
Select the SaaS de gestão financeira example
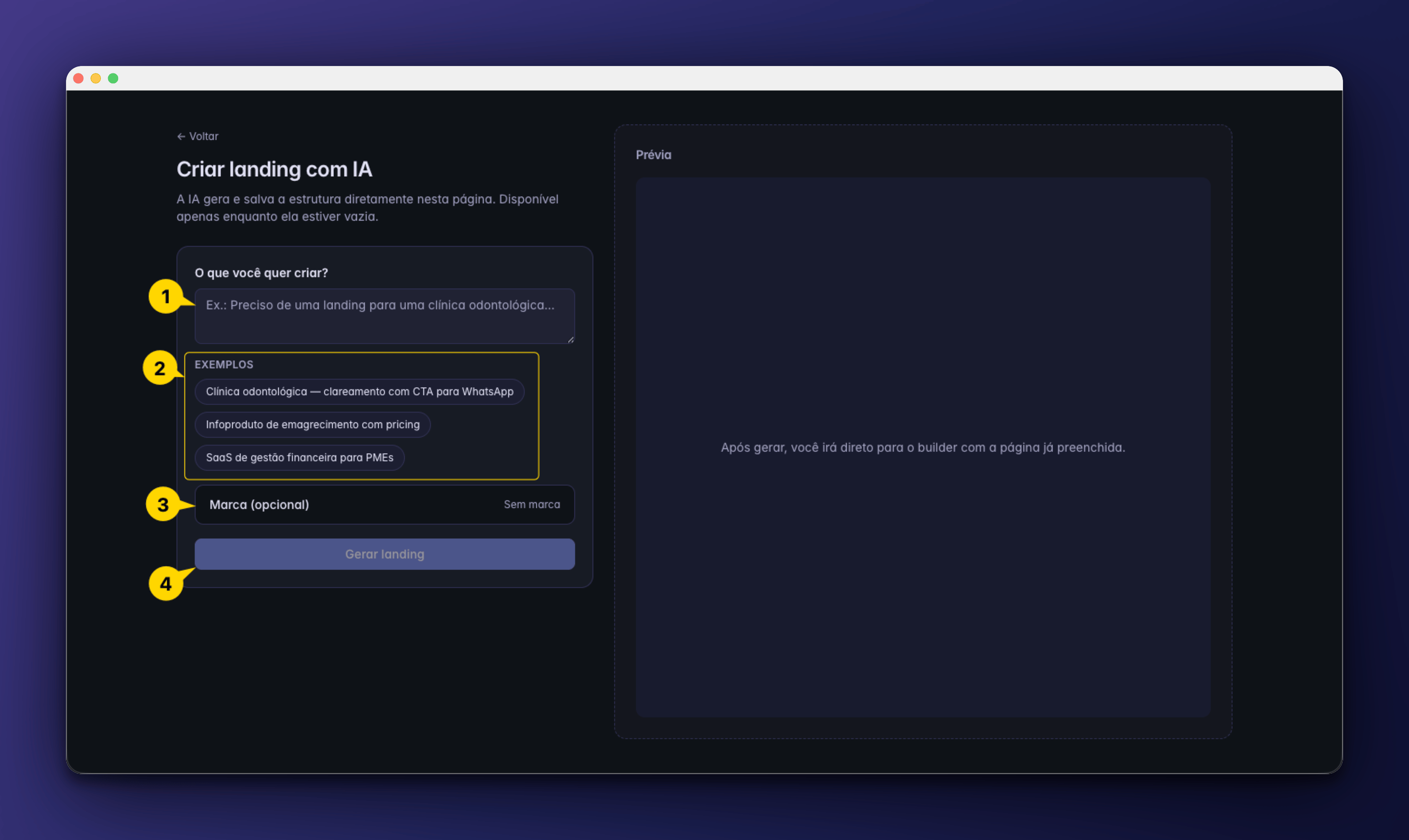point(300,458)
